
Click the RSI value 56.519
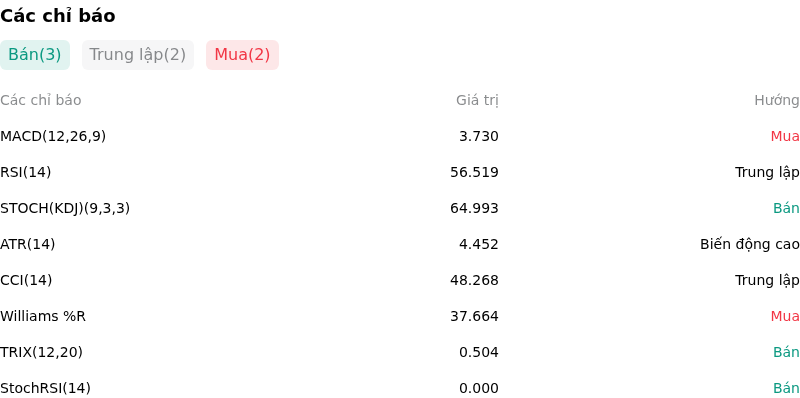point(474,172)
